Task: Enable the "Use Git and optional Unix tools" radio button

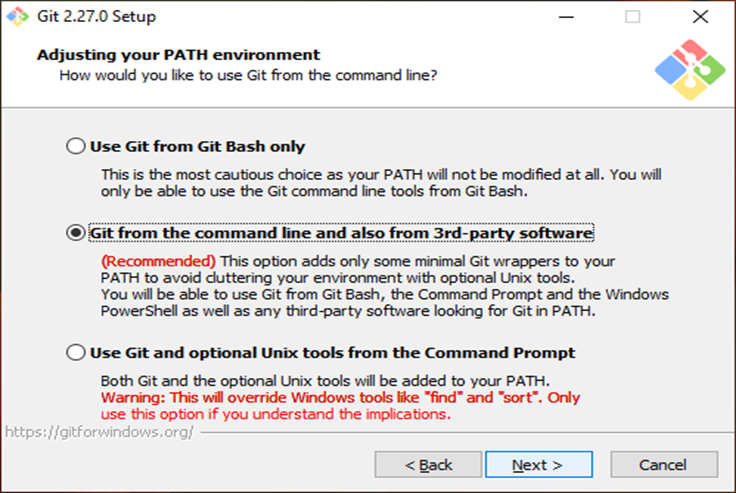Action: 75,353
